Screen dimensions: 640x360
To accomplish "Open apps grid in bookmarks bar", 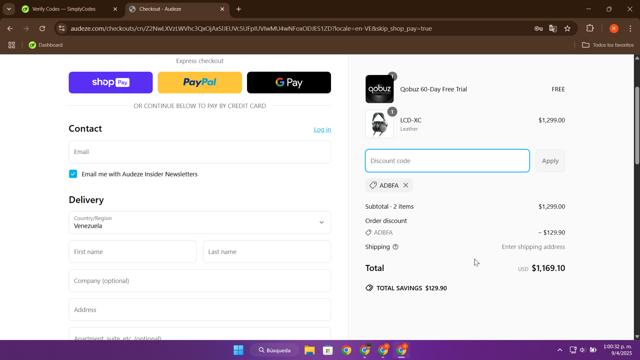I will pos(11,45).
